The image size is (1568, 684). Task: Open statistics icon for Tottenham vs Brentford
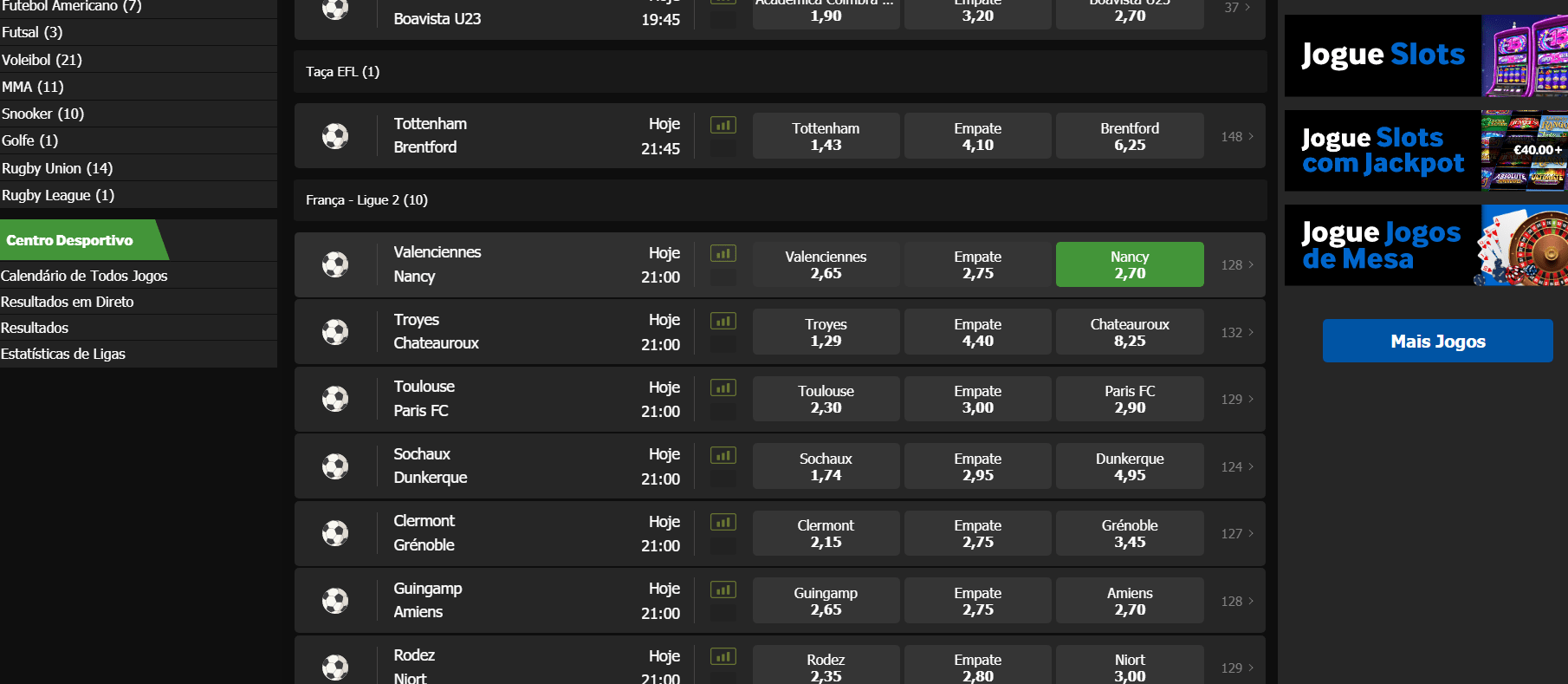[723, 125]
